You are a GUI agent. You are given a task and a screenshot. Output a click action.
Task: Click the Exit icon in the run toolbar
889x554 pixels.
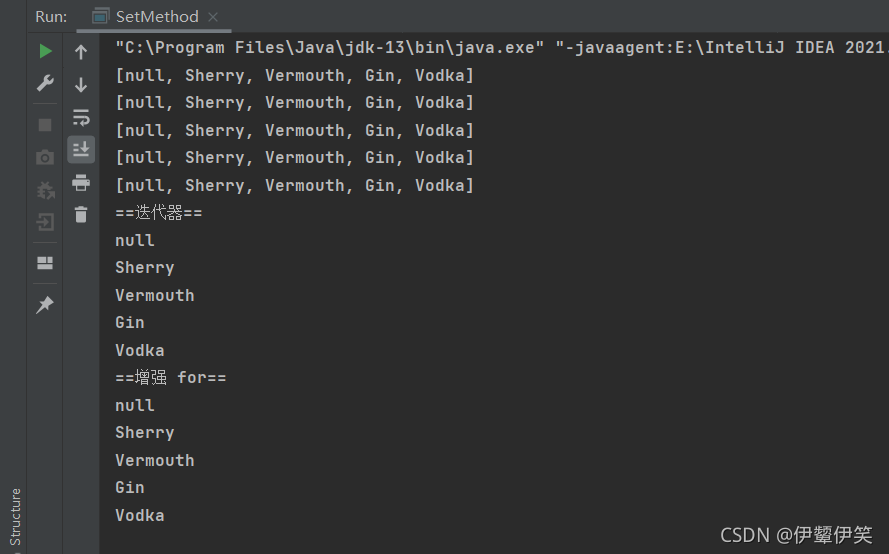coord(45,222)
